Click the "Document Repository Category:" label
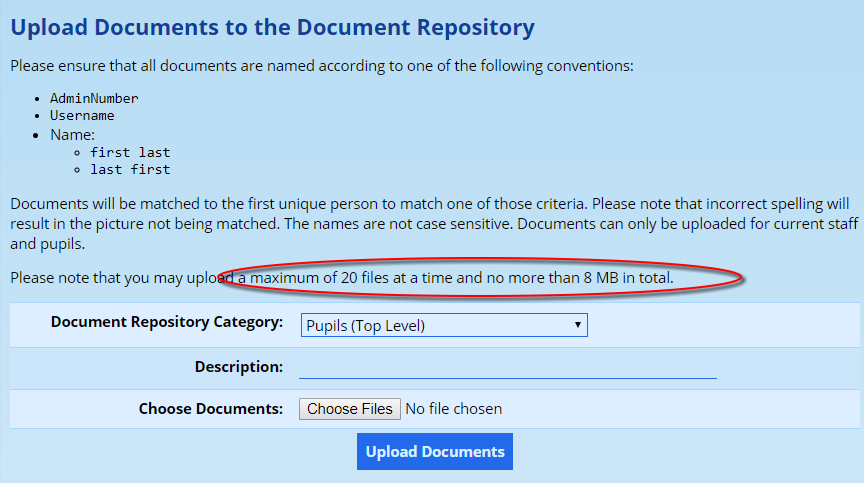The width and height of the screenshot is (864, 483). pyautogui.click(x=167, y=322)
